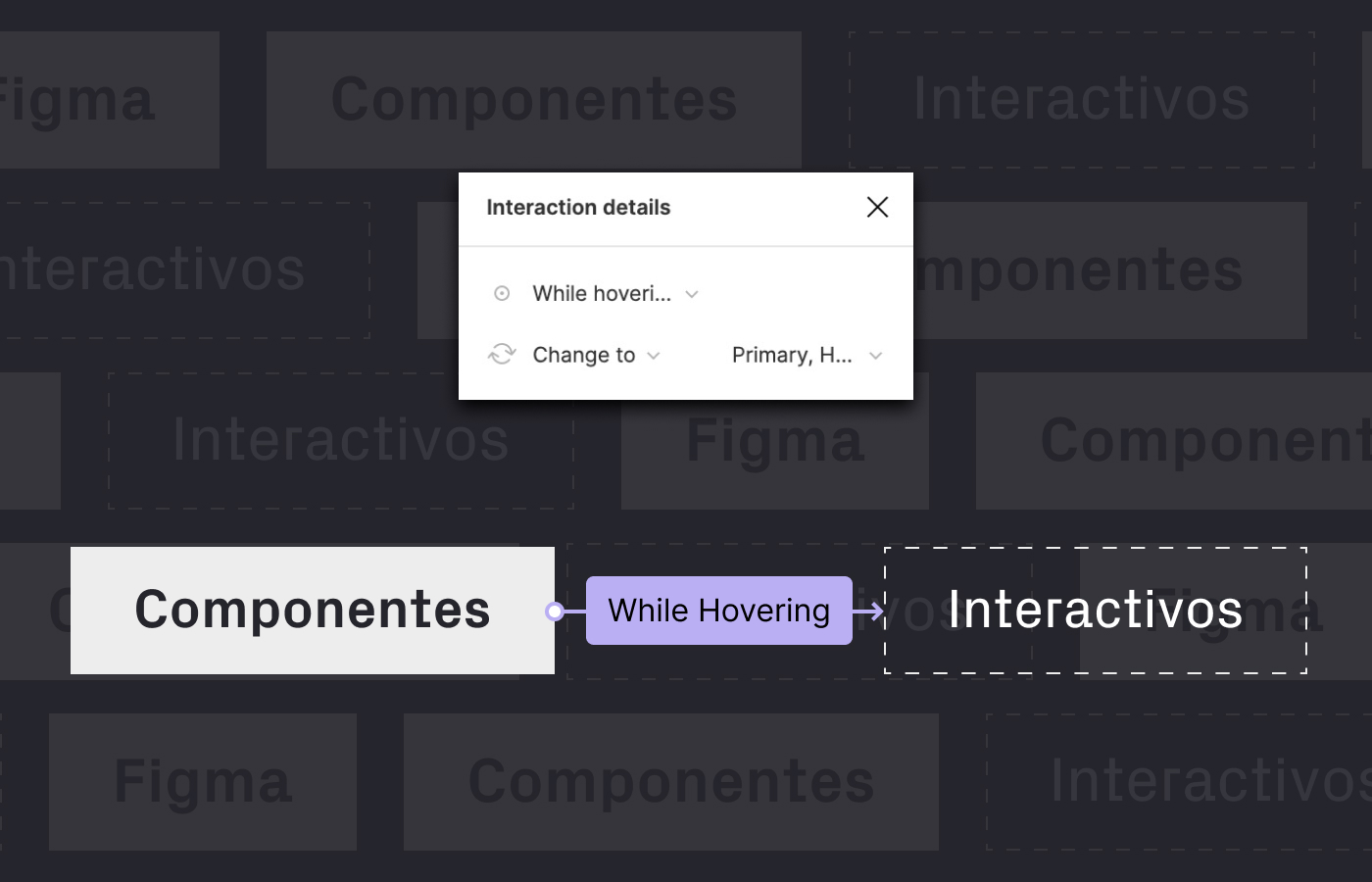Click the Figma tile bottom left
The height and width of the screenshot is (882, 1372).
tap(202, 782)
